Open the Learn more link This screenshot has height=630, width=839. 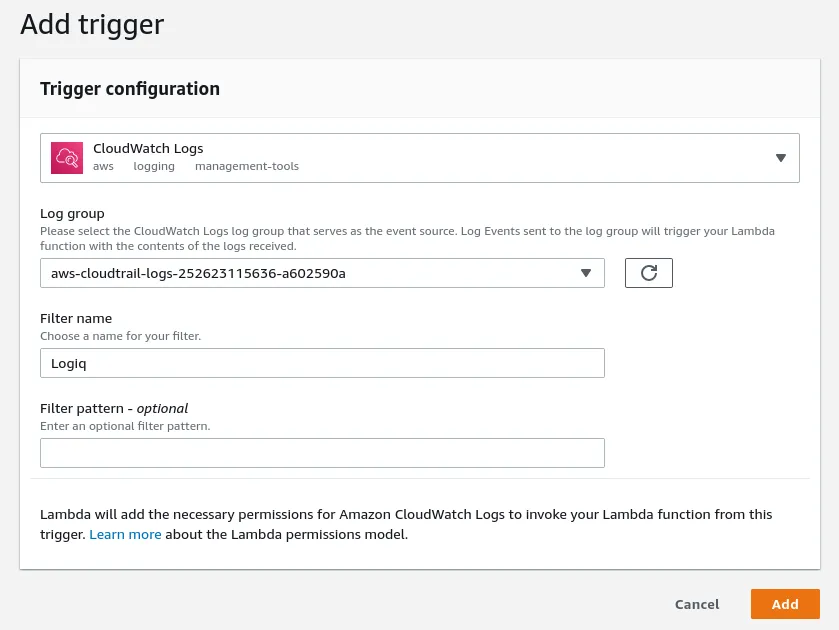(125, 534)
